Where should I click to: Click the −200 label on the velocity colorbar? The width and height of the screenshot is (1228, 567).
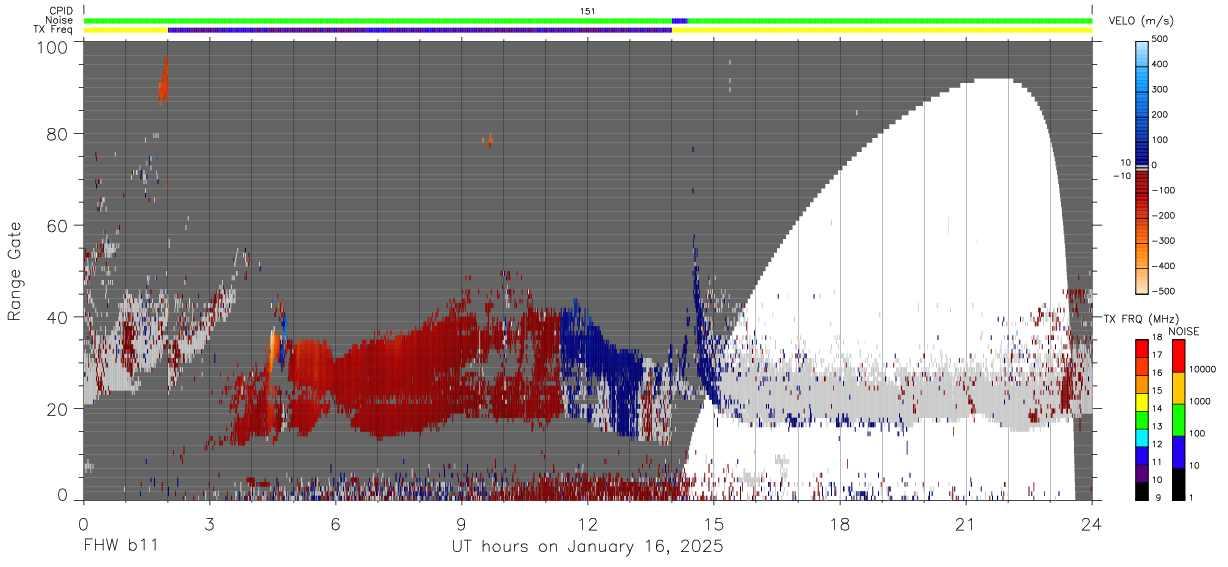[x=1163, y=216]
